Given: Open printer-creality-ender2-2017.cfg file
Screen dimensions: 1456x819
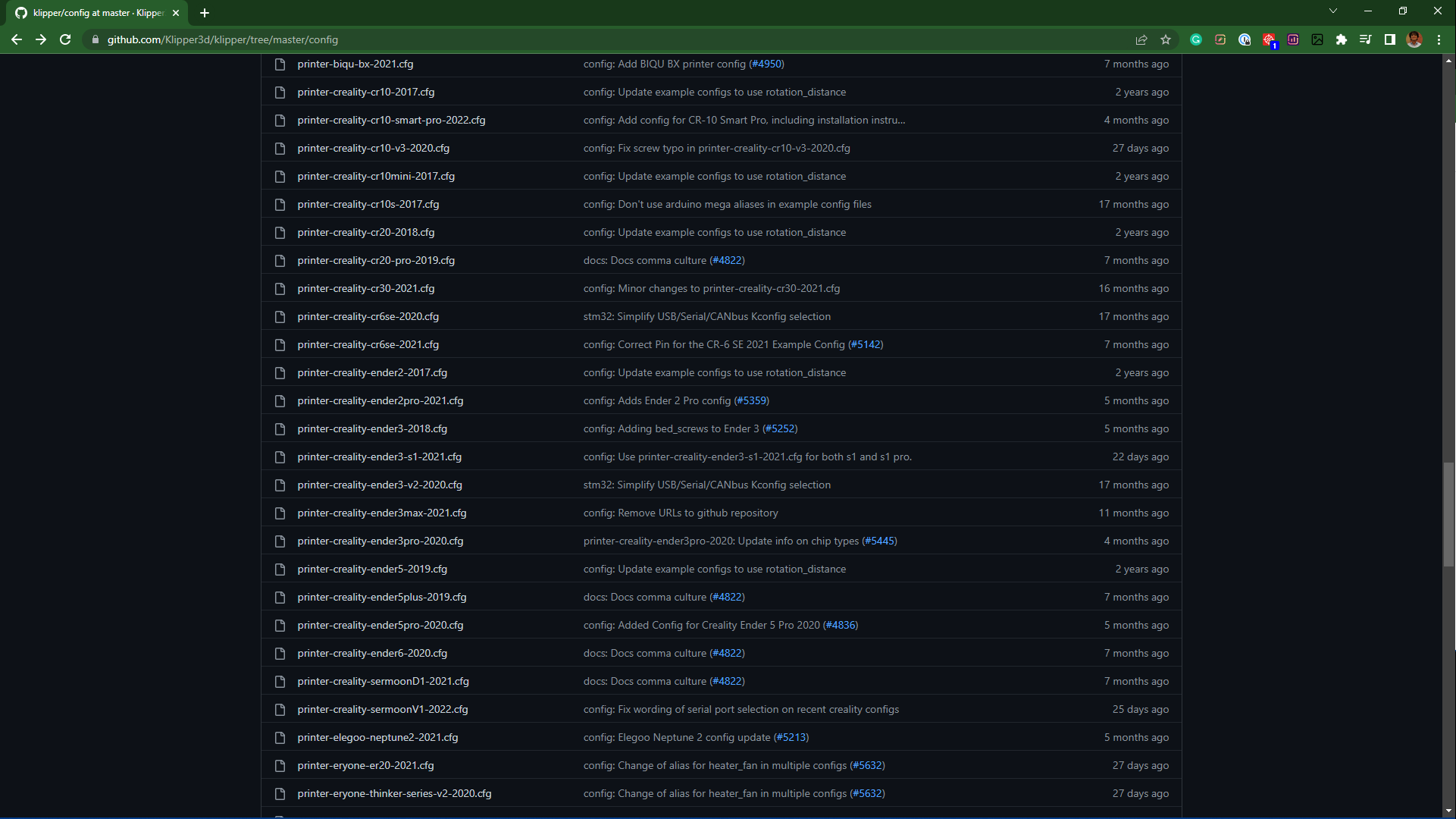Looking at the screenshot, I should (x=372, y=372).
